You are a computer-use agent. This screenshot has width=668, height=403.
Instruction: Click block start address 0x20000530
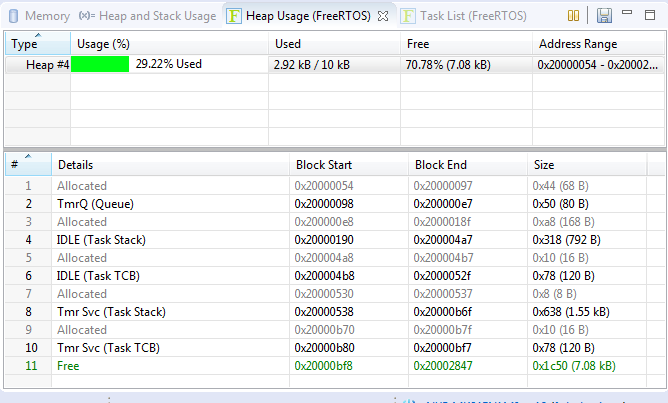[x=324, y=294]
